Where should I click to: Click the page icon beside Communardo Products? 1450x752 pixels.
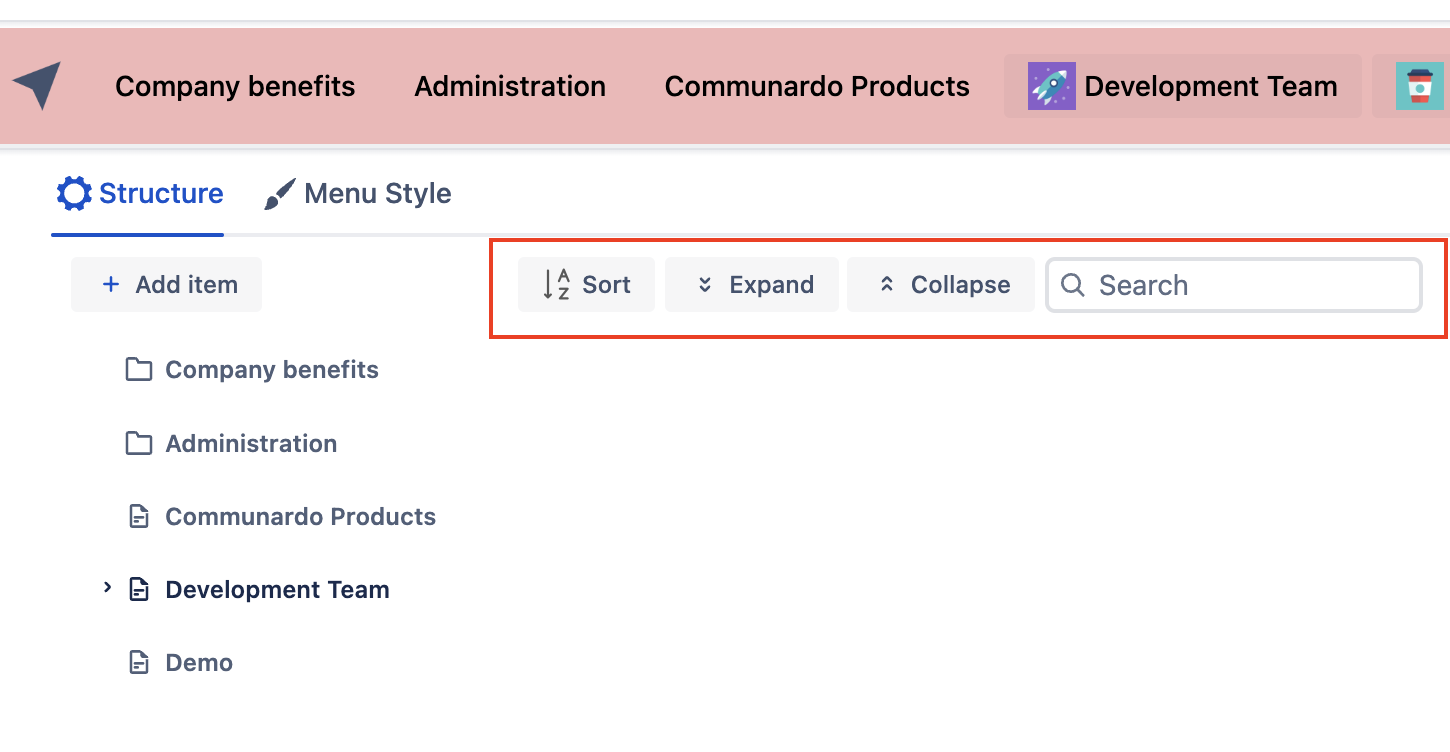click(x=139, y=517)
